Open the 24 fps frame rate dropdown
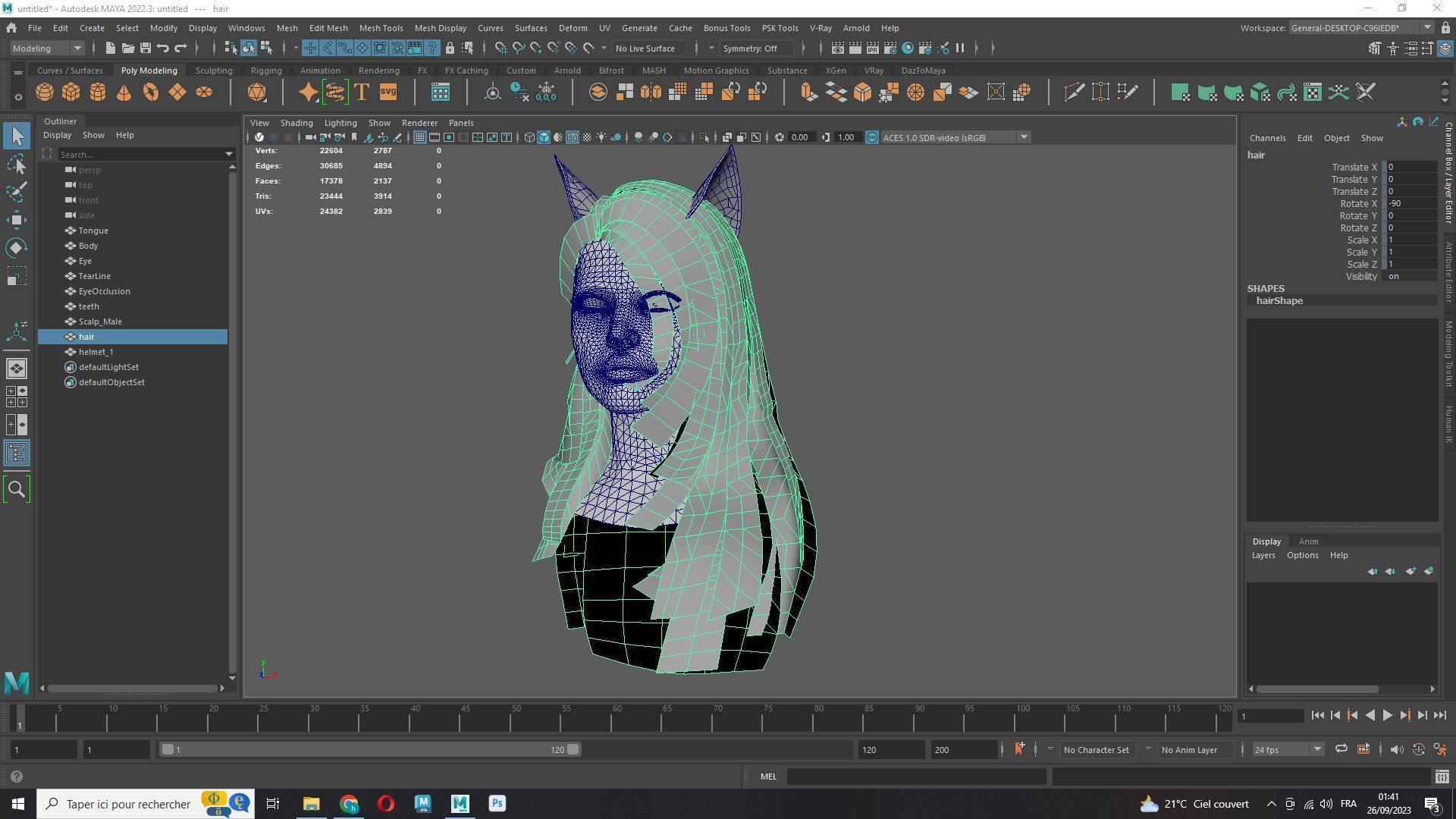This screenshot has height=819, width=1456. pyautogui.click(x=1287, y=749)
